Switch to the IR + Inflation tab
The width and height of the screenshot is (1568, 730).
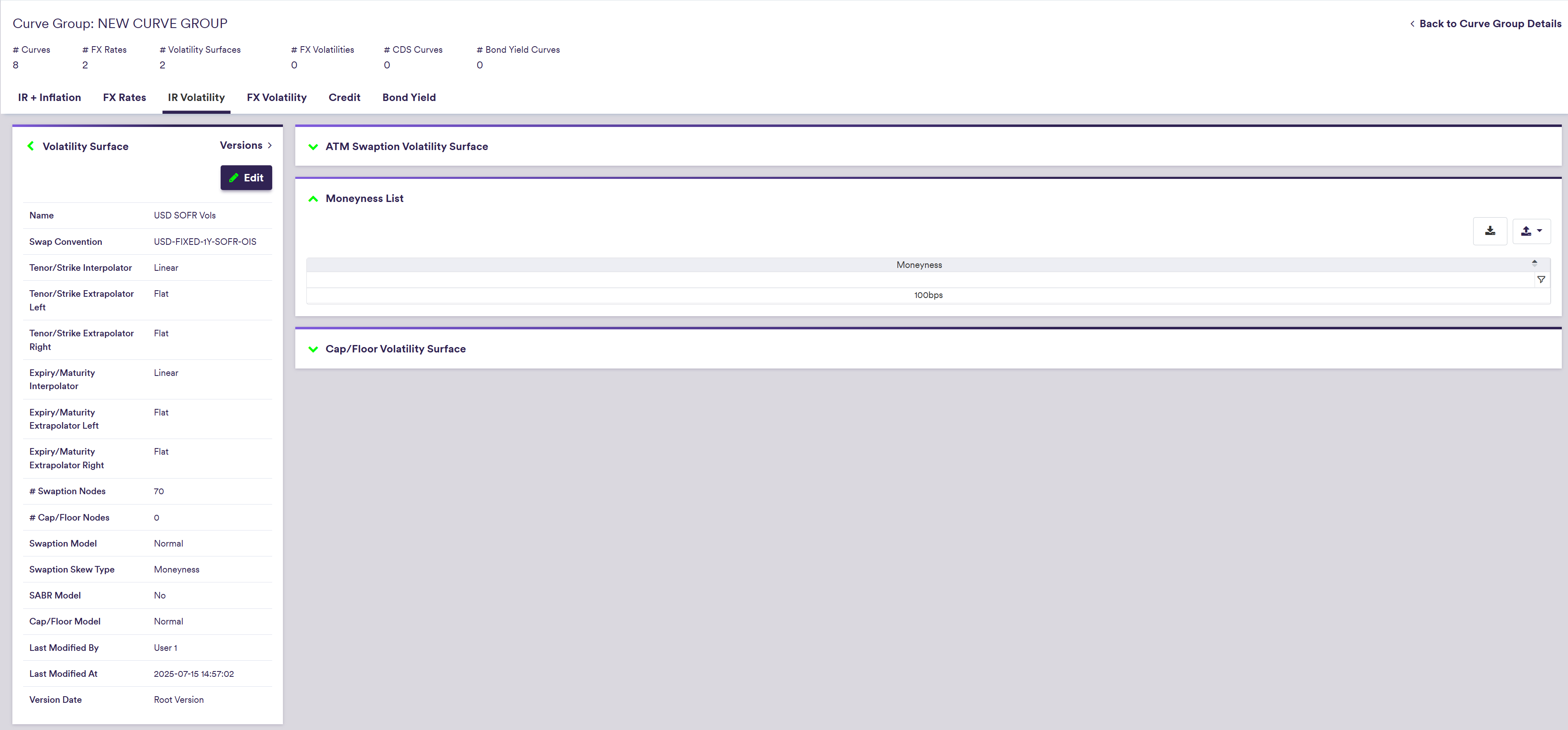49,97
